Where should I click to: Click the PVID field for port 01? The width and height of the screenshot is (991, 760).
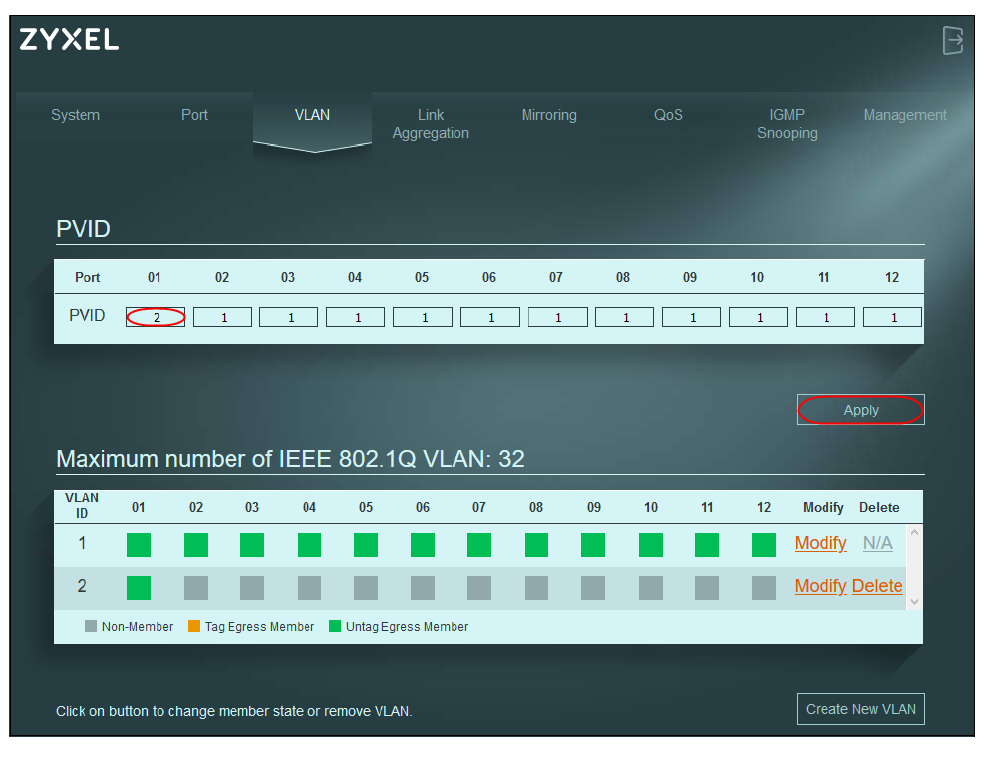click(x=155, y=317)
